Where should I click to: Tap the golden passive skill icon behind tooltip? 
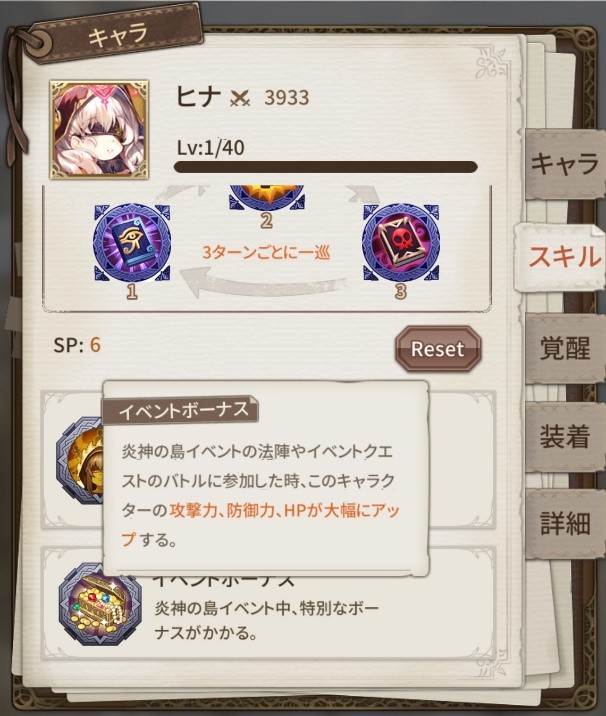click(x=80, y=460)
